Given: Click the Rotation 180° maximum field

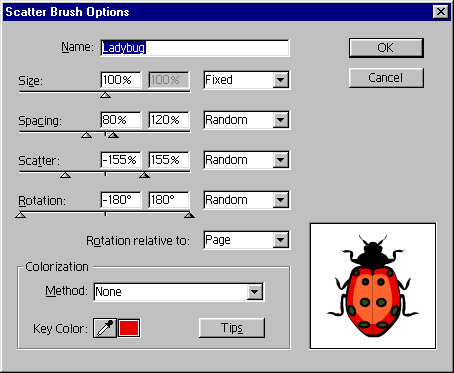Looking at the screenshot, I should tap(169, 200).
